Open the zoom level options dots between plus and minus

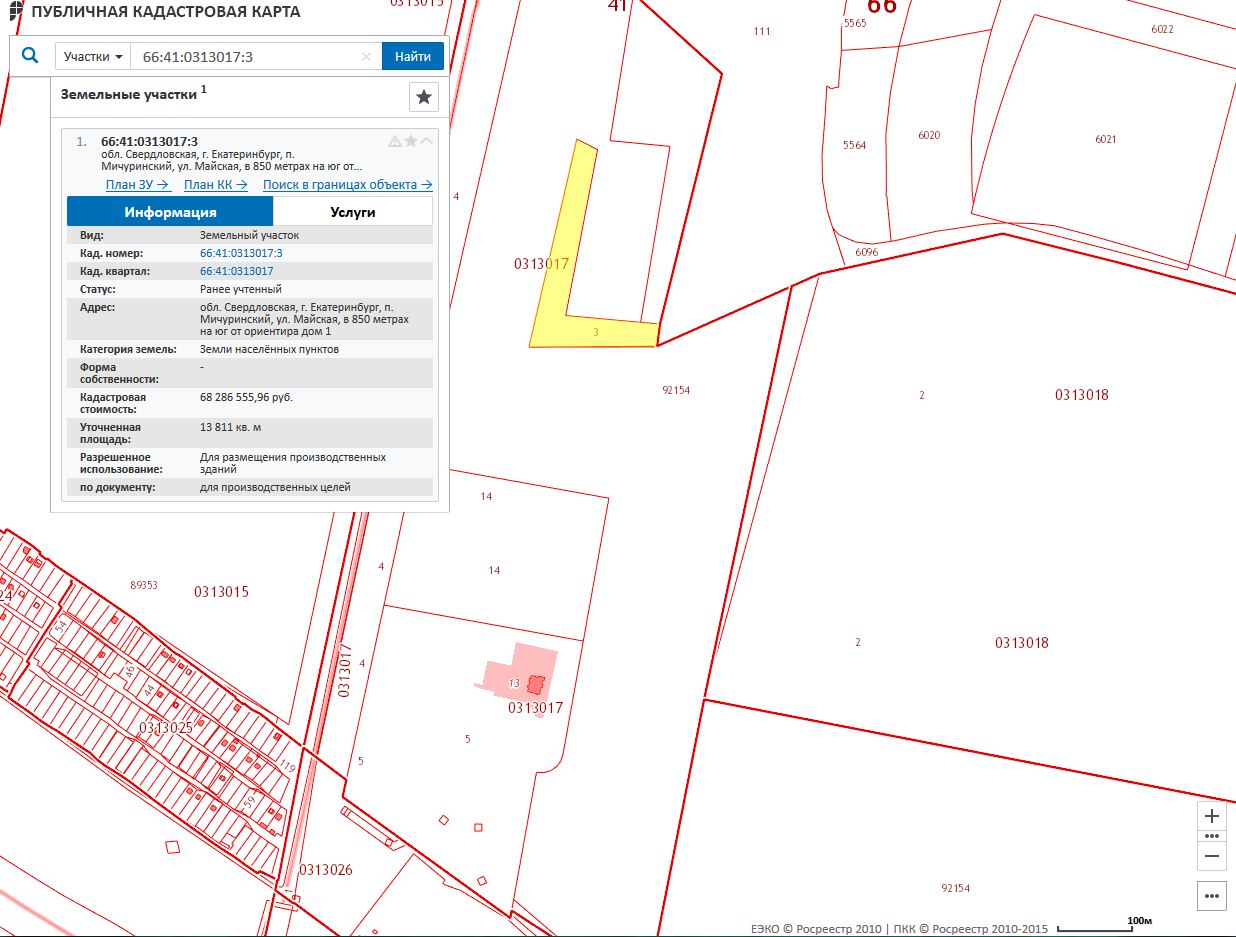tap(1212, 836)
